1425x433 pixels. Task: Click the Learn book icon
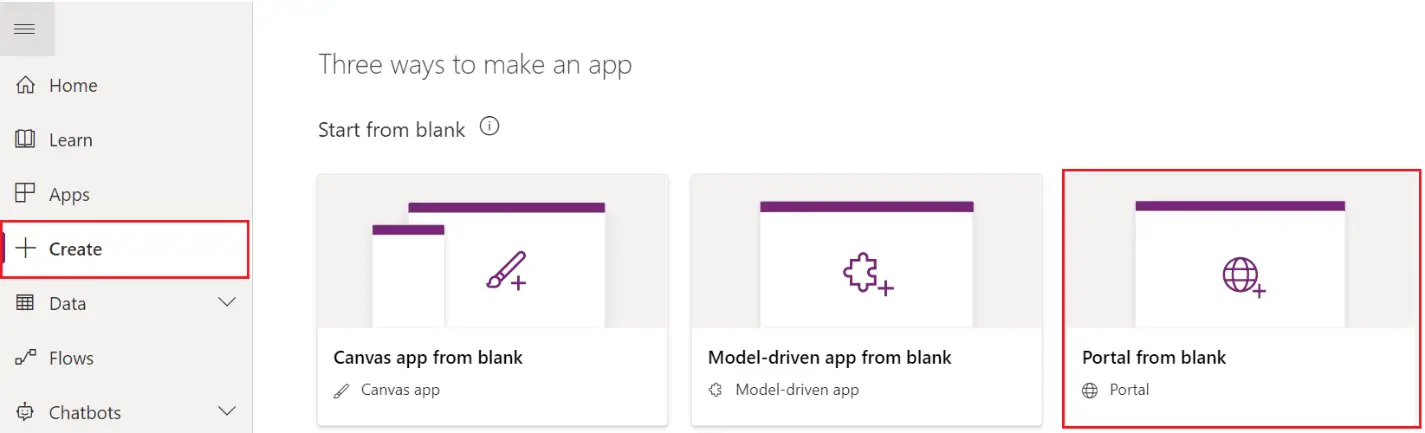(26, 140)
